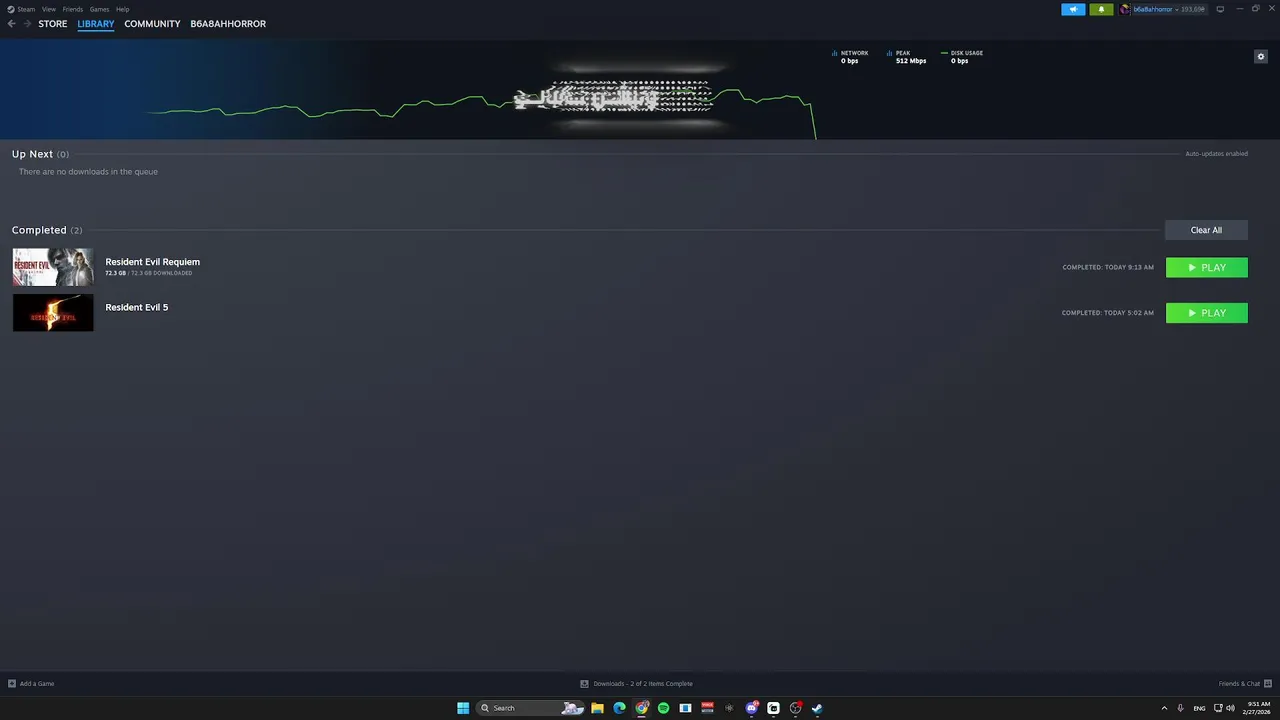Screen dimensions: 1280x720
Task: Show hidden tray icons chevron
Action: tap(1164, 708)
